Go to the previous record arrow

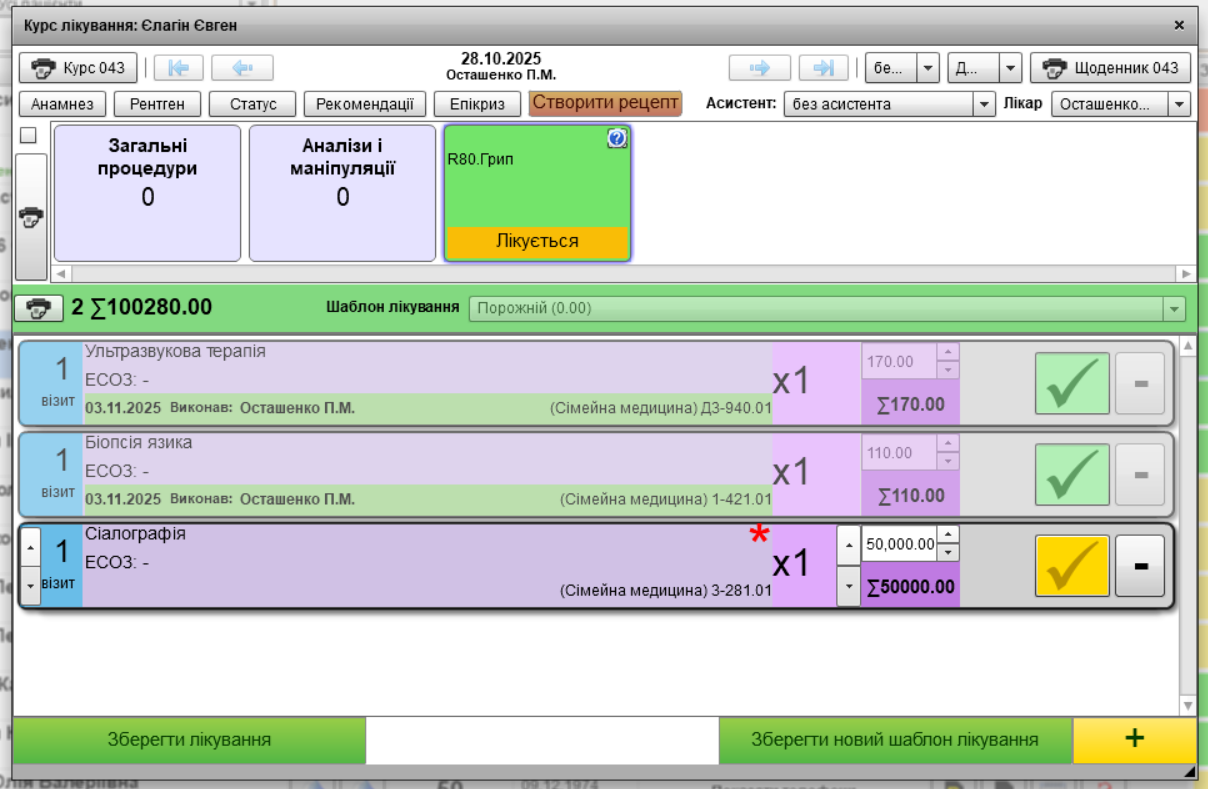point(242,68)
